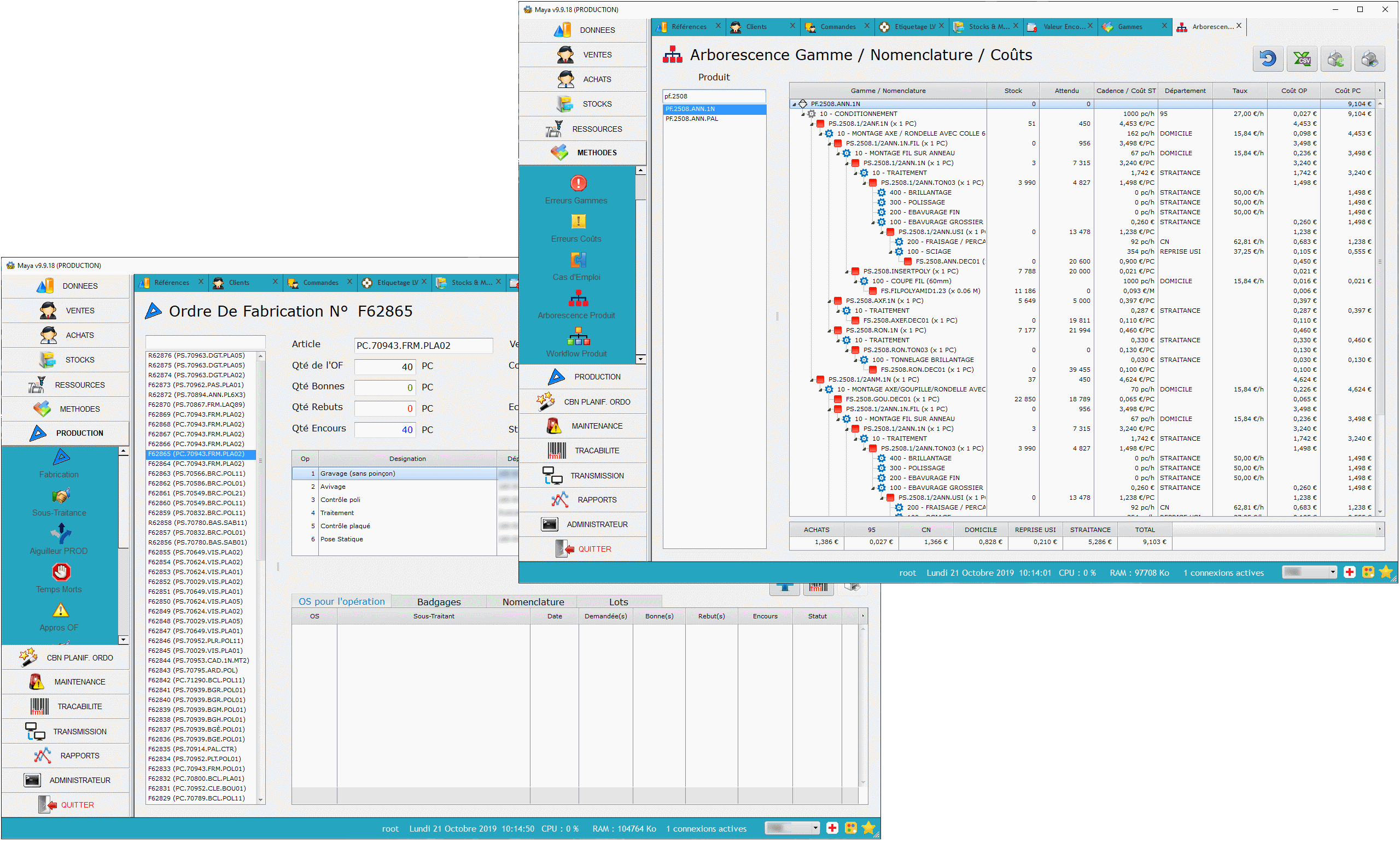The height and width of the screenshot is (842, 1400).
Task: Click the refresh arrow button in Arborescence
Action: pos(1267,59)
